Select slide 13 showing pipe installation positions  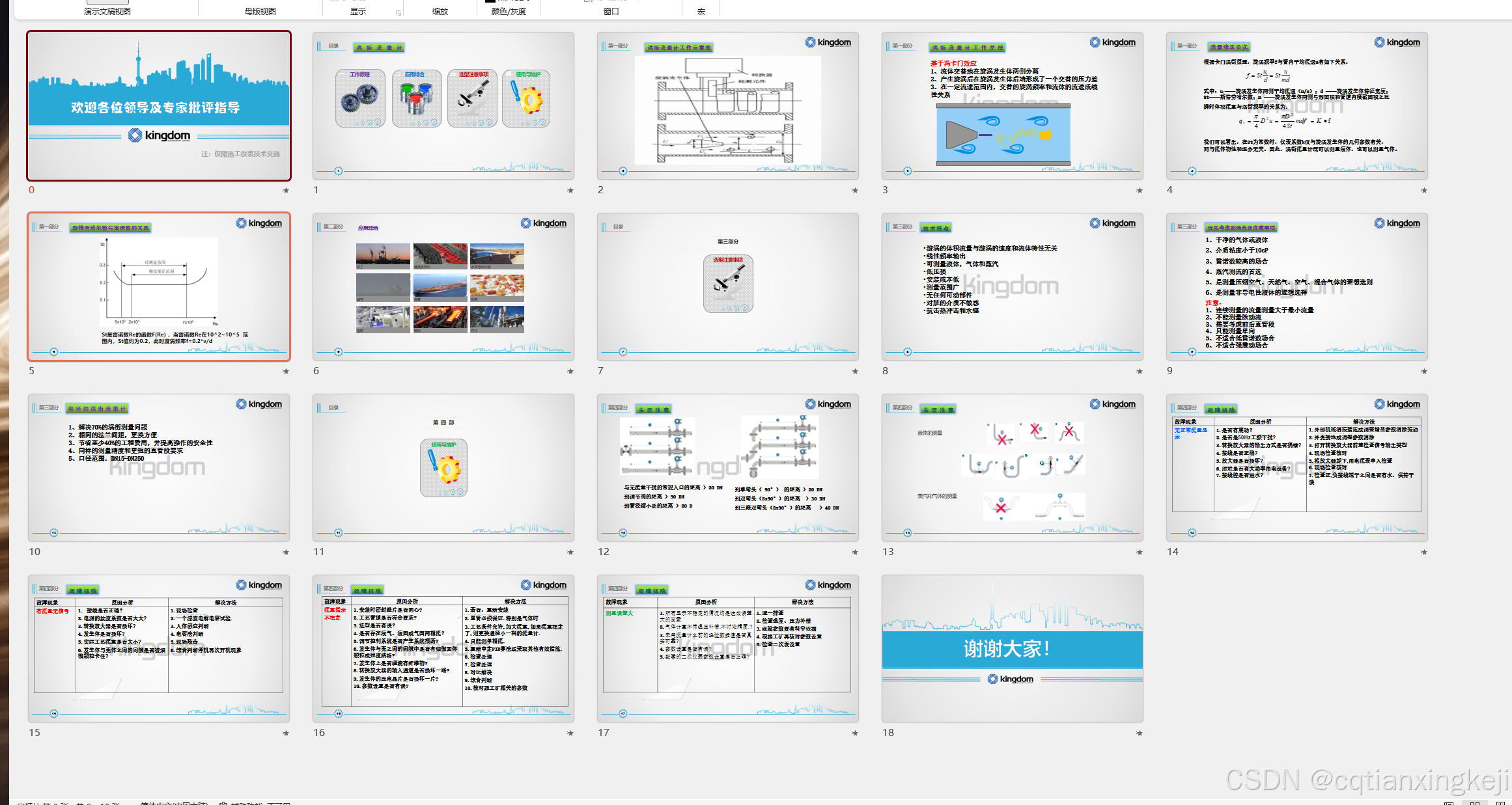tap(1012, 467)
